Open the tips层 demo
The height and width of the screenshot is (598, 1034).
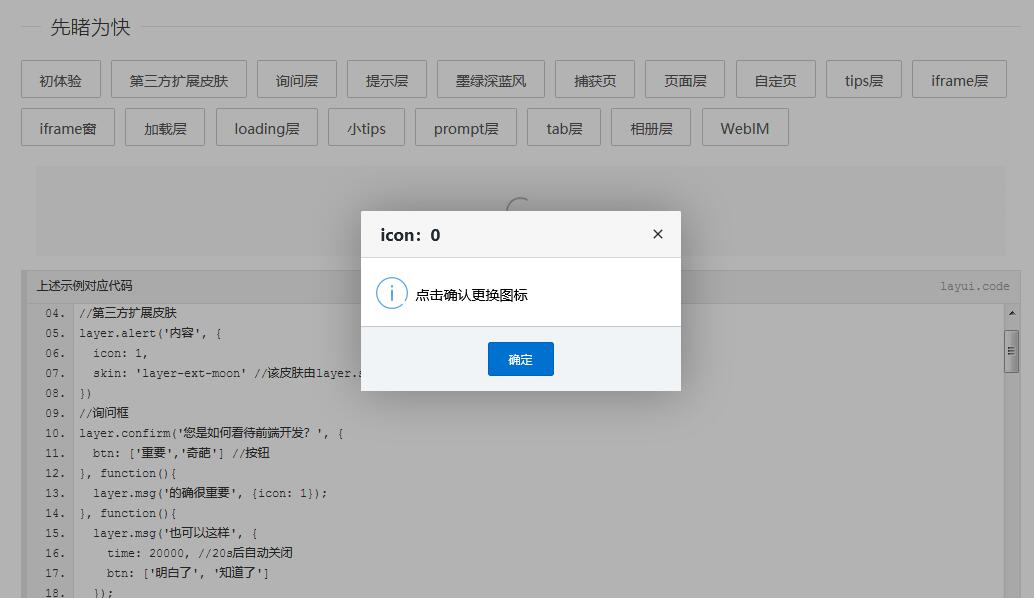863,78
